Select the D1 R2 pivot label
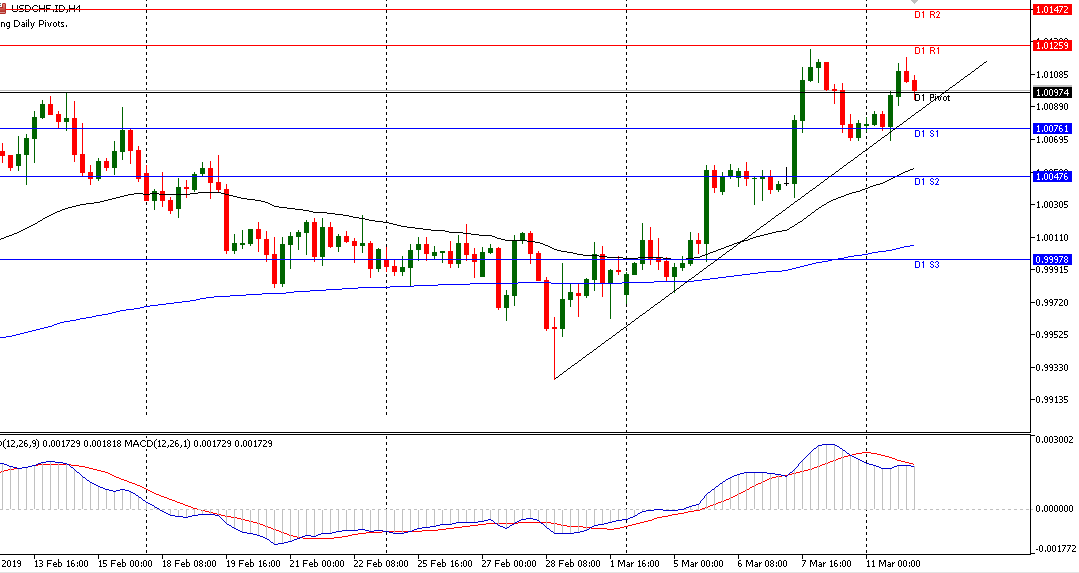Image resolution: width=1079 pixels, height=573 pixels. 927,16
